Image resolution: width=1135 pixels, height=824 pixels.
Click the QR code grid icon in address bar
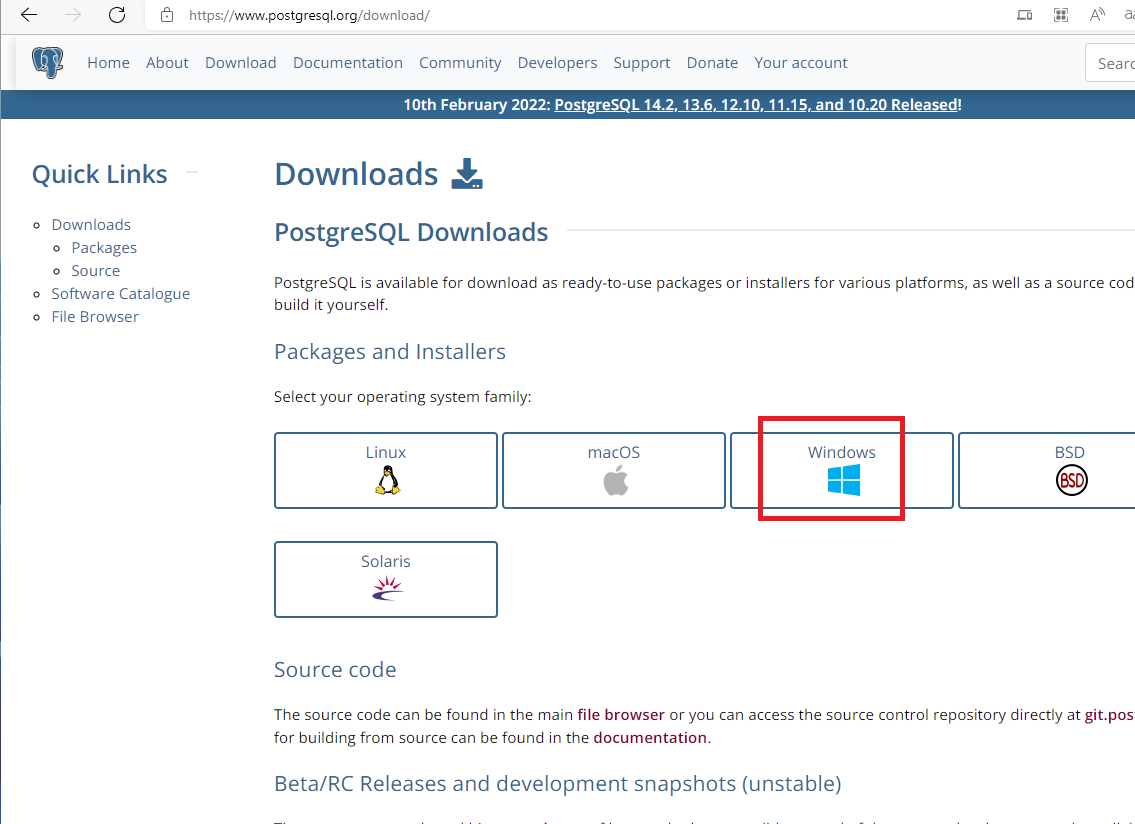pos(1061,15)
